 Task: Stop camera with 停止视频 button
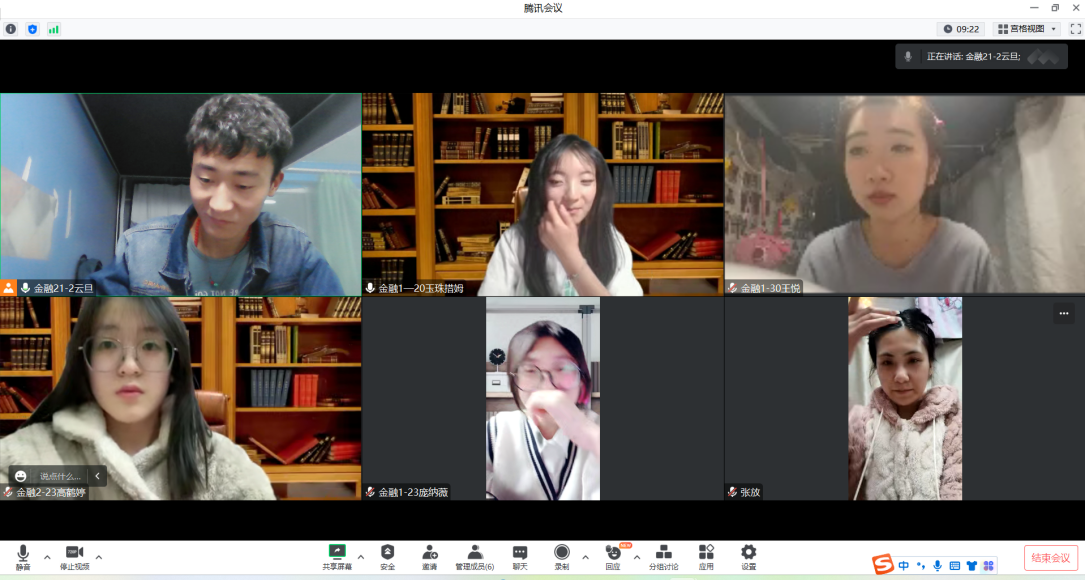[x=74, y=557]
